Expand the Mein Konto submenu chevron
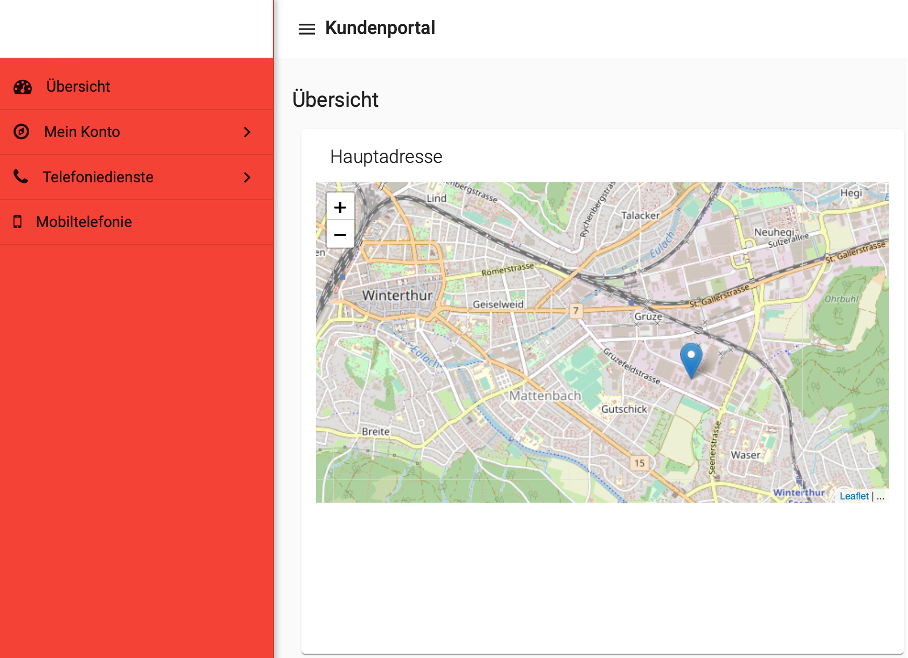 point(247,132)
